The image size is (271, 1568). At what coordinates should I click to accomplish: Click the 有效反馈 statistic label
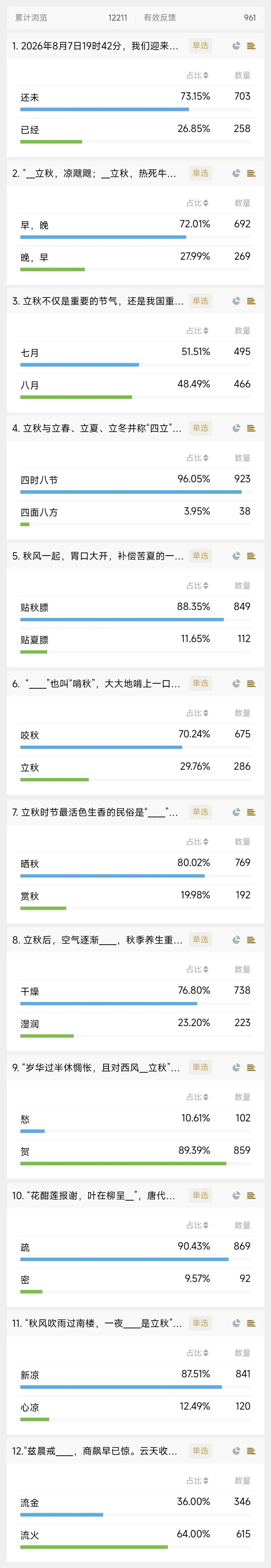tap(160, 18)
